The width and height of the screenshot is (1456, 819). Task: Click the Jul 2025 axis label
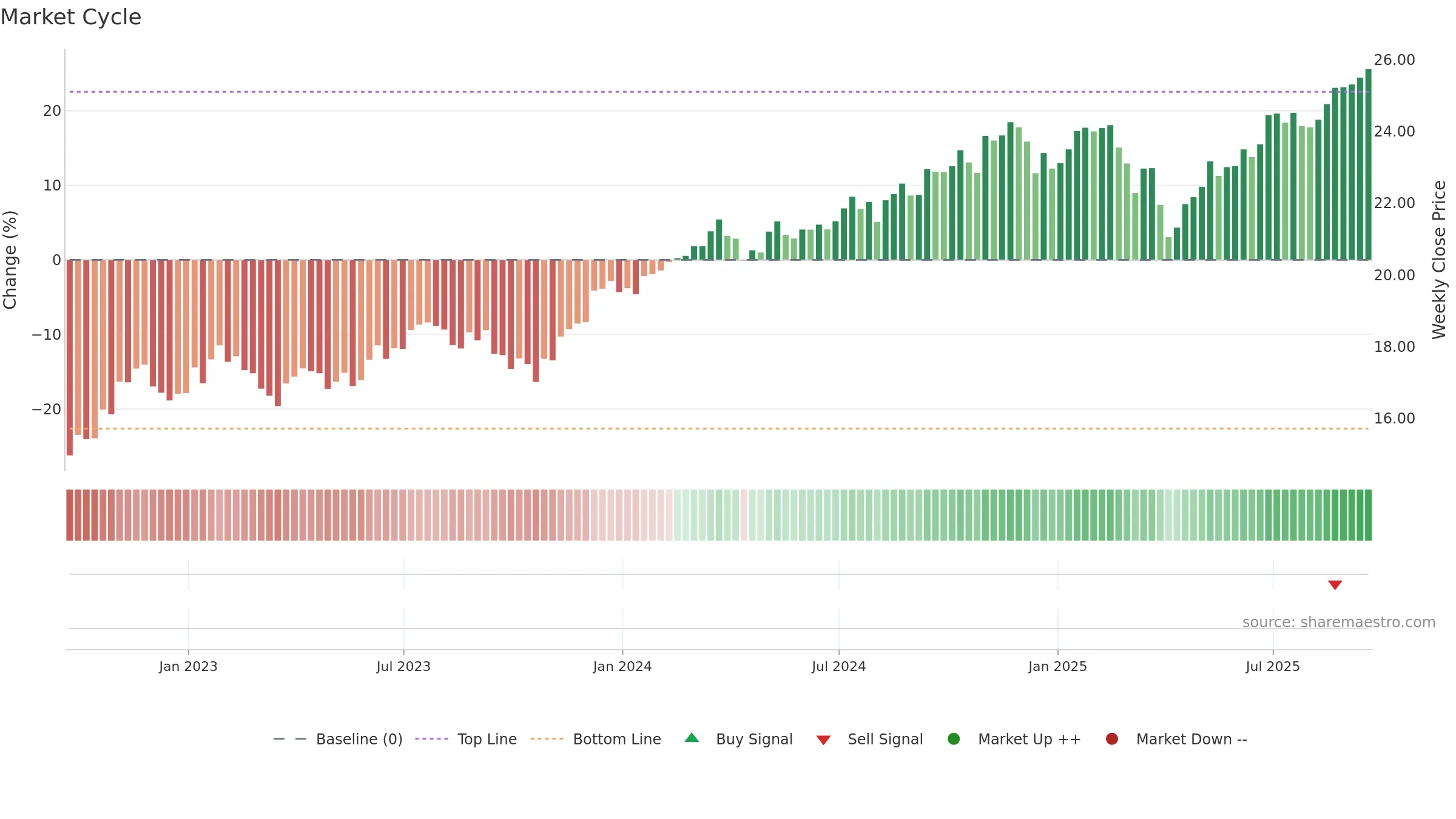[1273, 666]
